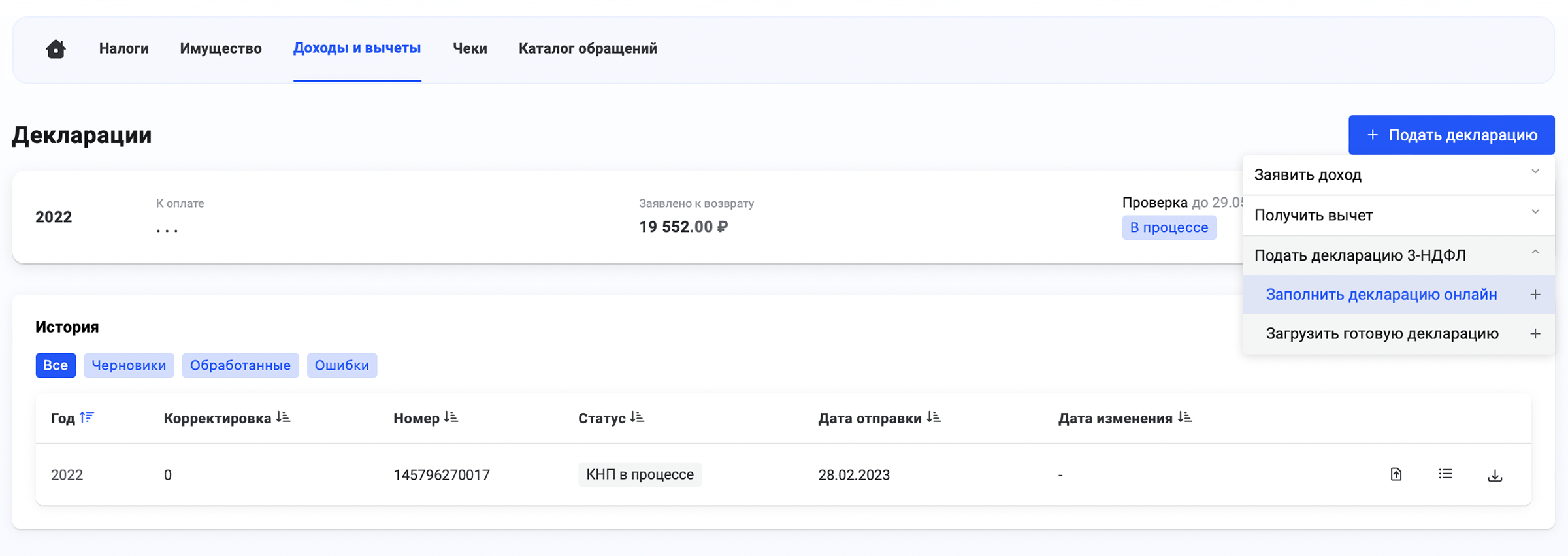The image size is (1568, 556).
Task: Select Подать декларацию 3-НДФЛ menu item
Action: (1399, 255)
